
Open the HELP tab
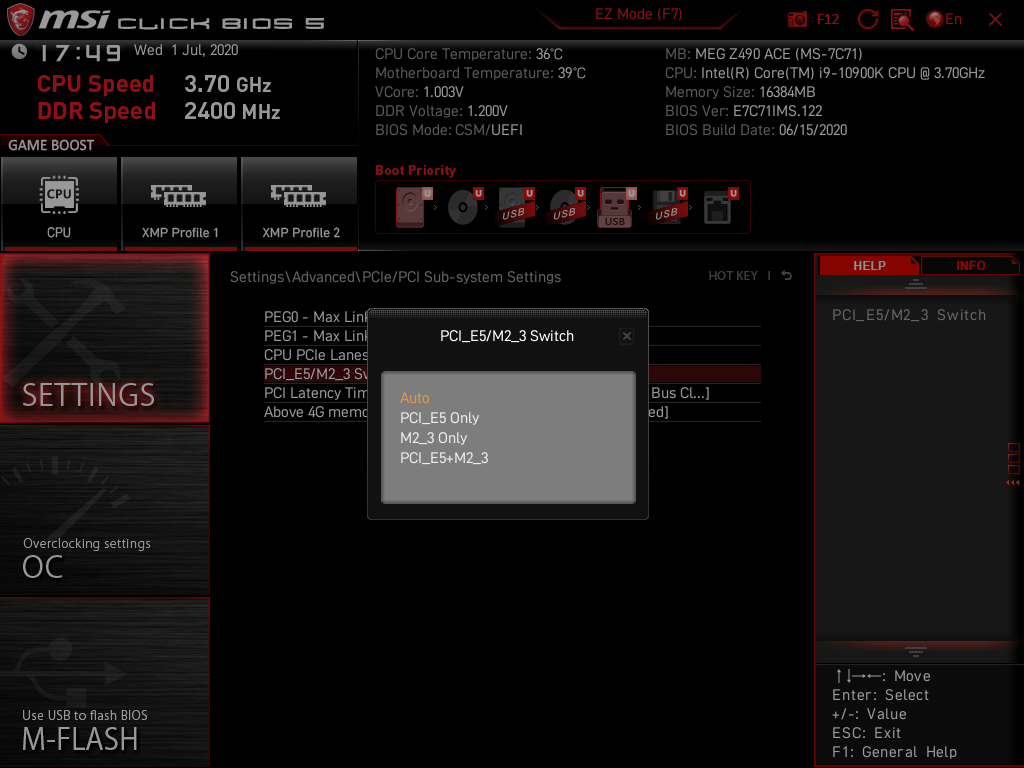[868, 265]
